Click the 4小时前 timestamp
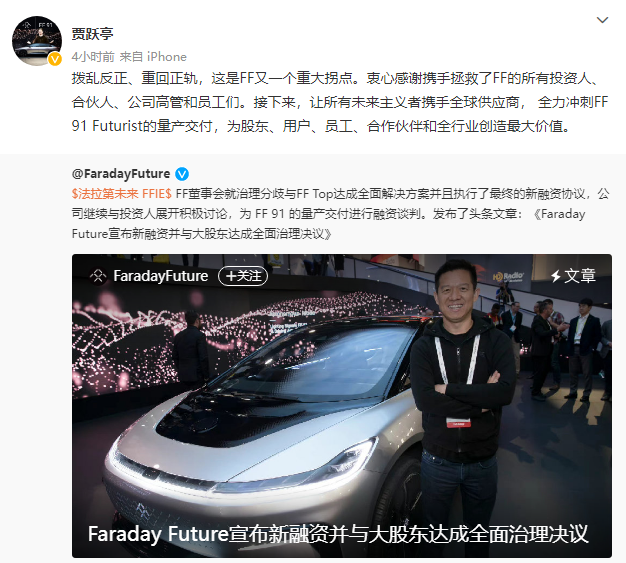Screen dimensions: 626x563 point(93,57)
